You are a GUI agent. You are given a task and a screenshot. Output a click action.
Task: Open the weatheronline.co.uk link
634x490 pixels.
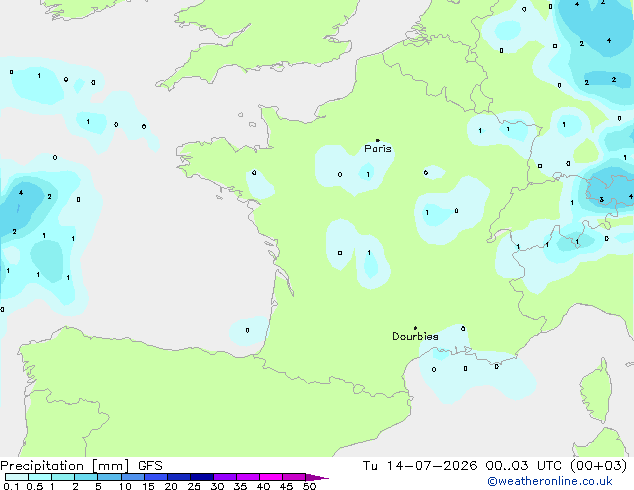point(549,481)
